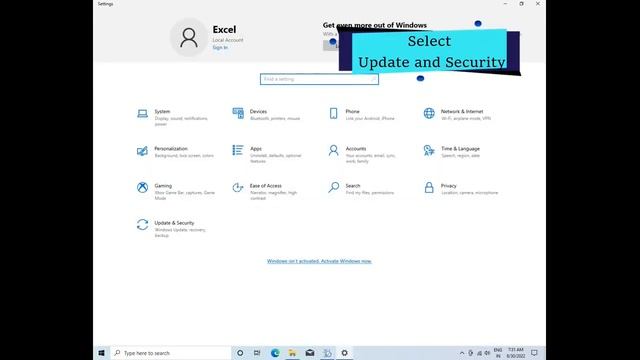Open the Windows Start button

(x=102, y=353)
